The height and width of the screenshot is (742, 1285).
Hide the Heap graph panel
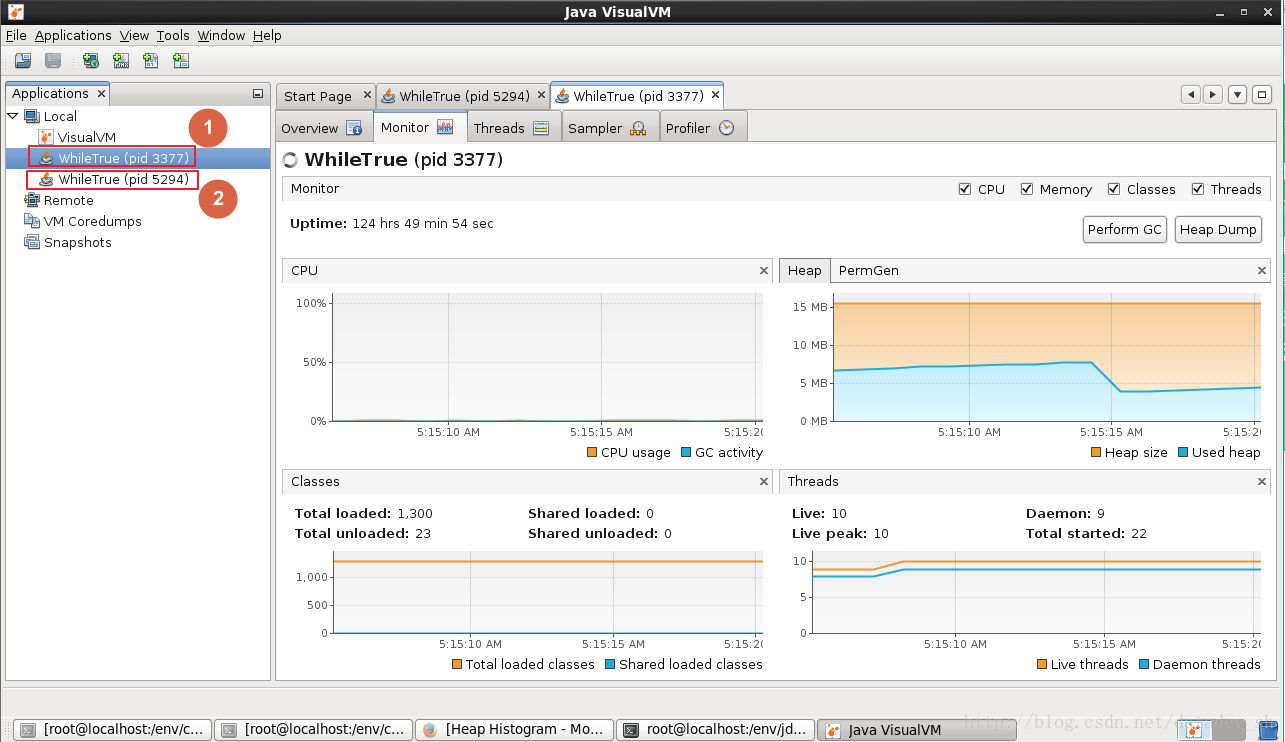point(1262,271)
